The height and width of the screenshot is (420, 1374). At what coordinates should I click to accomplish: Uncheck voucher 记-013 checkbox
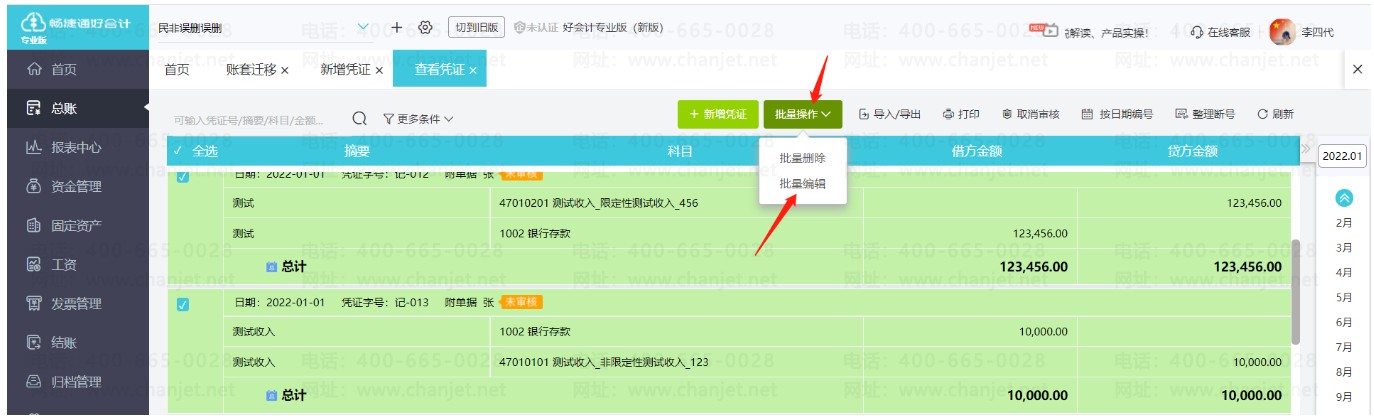coord(182,304)
